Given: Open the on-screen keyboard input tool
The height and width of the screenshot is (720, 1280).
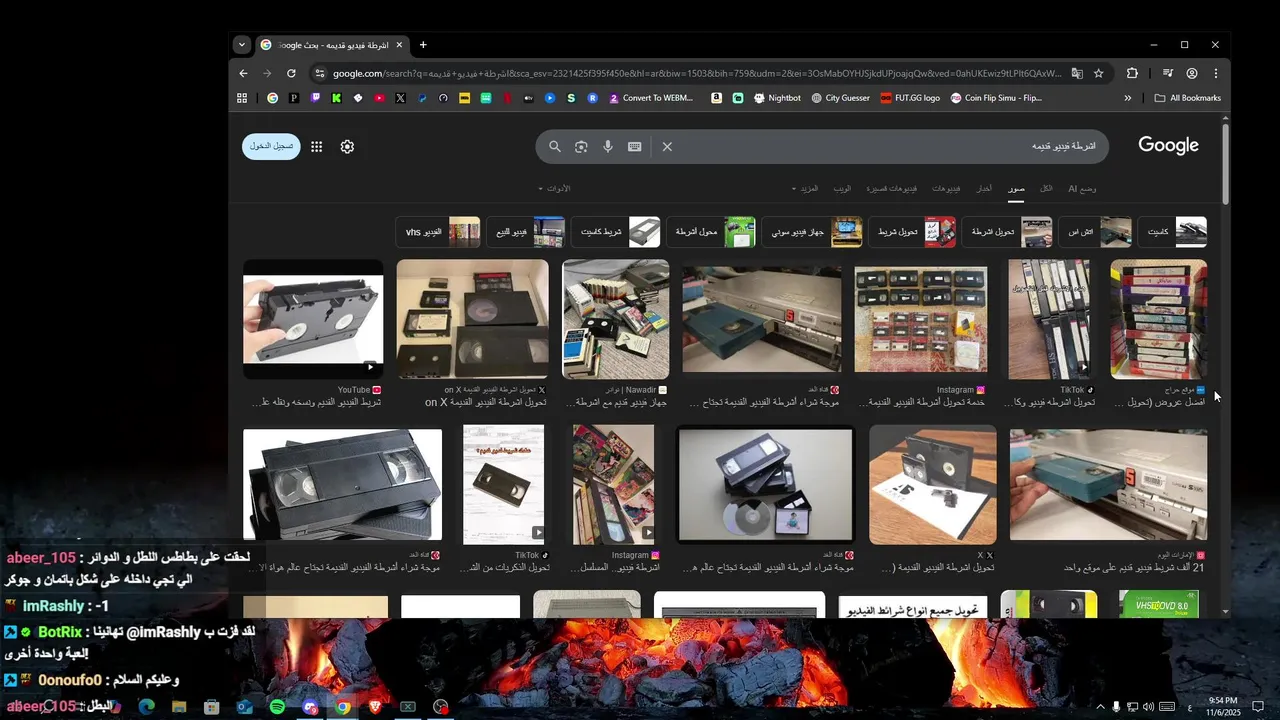Looking at the screenshot, I should [x=634, y=147].
